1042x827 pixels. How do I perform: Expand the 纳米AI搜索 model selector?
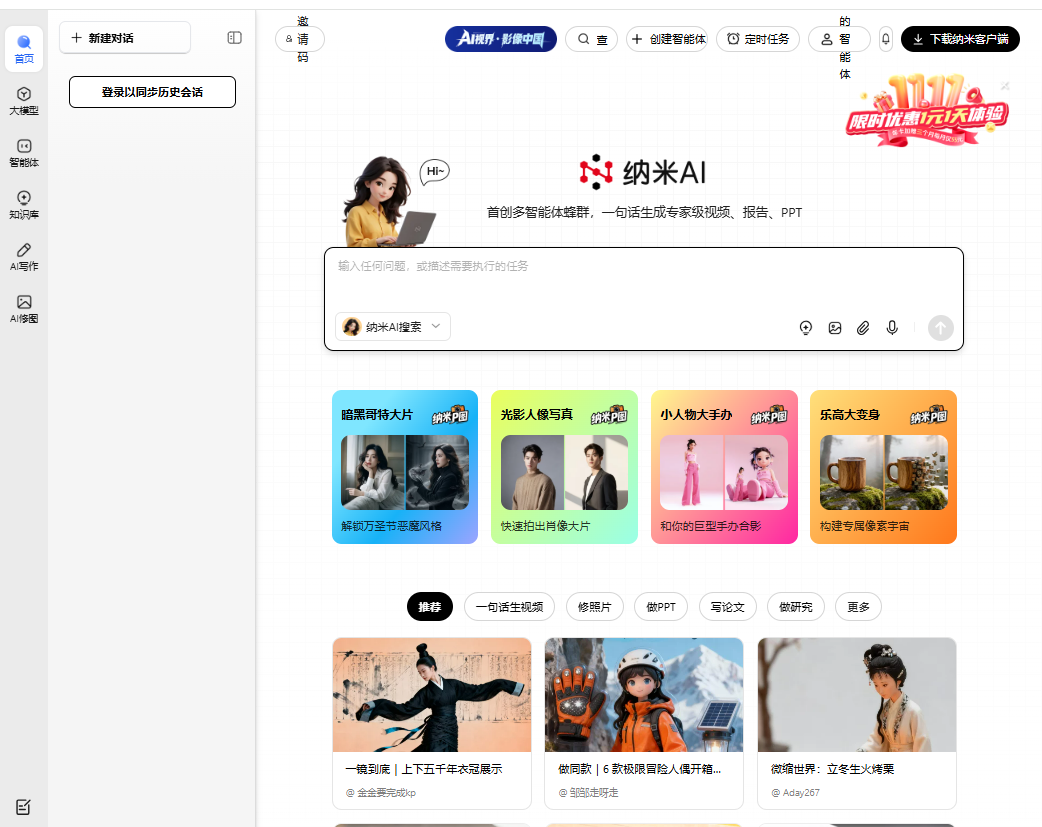[x=393, y=326]
